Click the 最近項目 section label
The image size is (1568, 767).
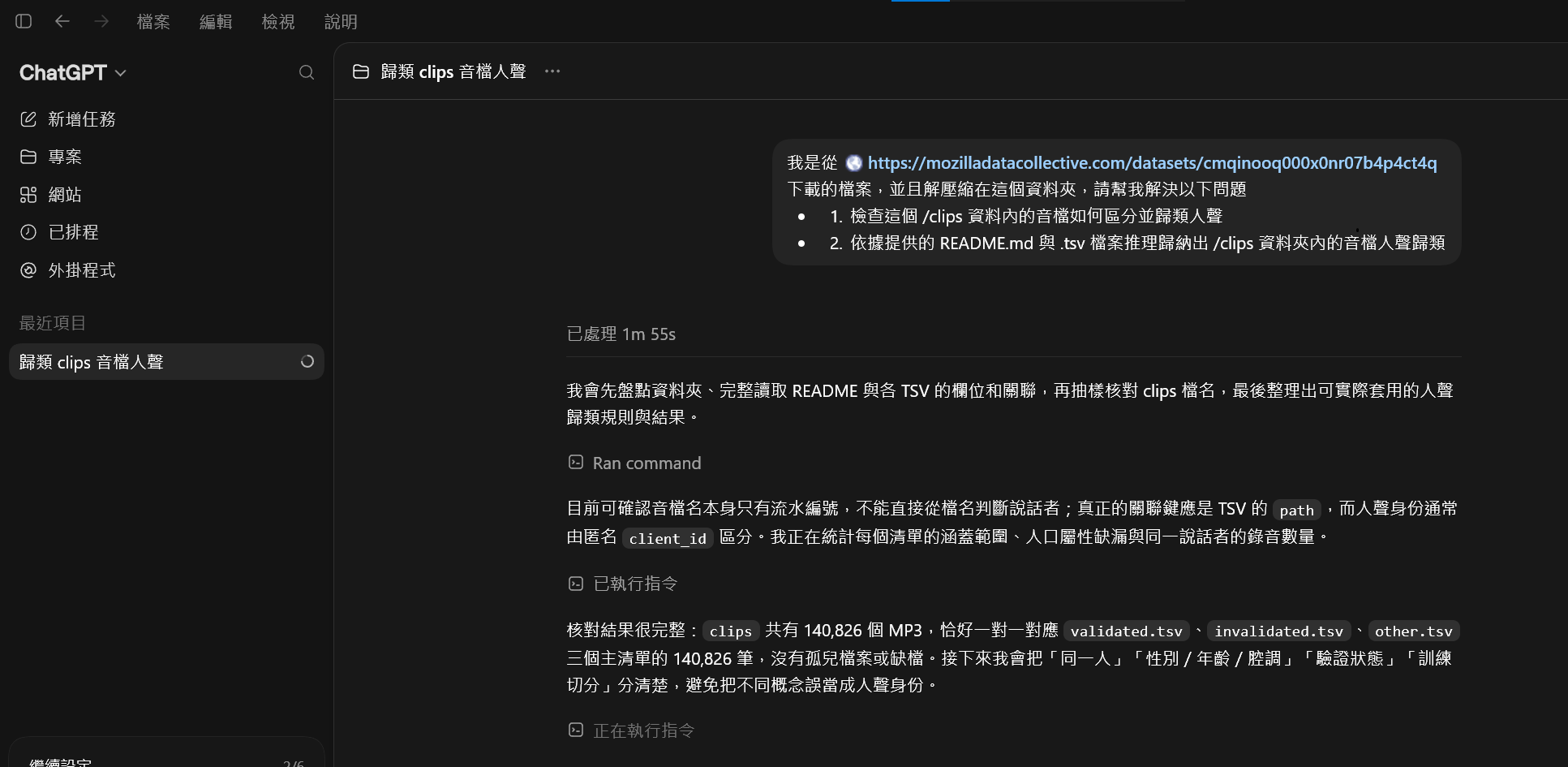(53, 323)
